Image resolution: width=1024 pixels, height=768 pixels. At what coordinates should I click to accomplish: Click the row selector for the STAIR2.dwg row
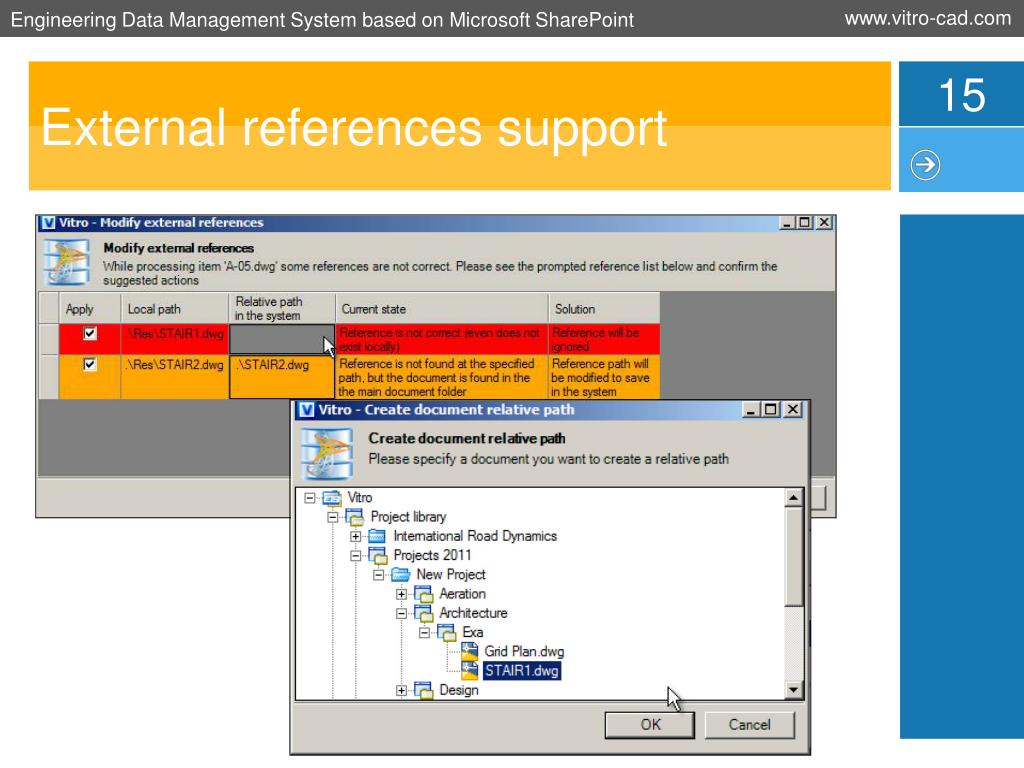49,377
